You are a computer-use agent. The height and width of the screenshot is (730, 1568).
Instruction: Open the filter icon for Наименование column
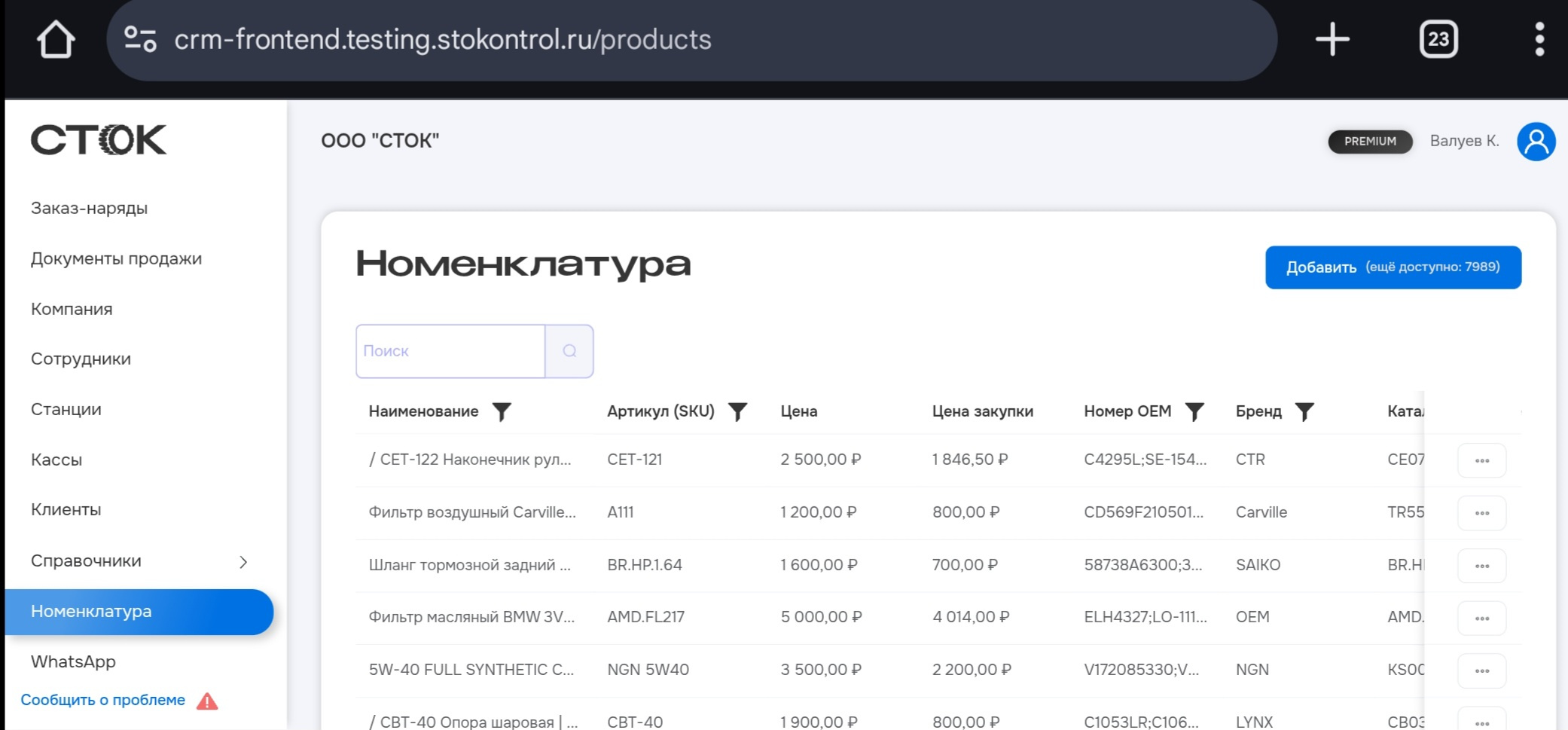(x=503, y=411)
